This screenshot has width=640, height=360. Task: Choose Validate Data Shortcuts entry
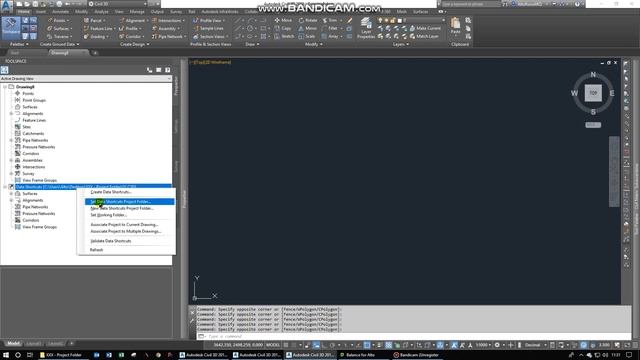[111, 241]
